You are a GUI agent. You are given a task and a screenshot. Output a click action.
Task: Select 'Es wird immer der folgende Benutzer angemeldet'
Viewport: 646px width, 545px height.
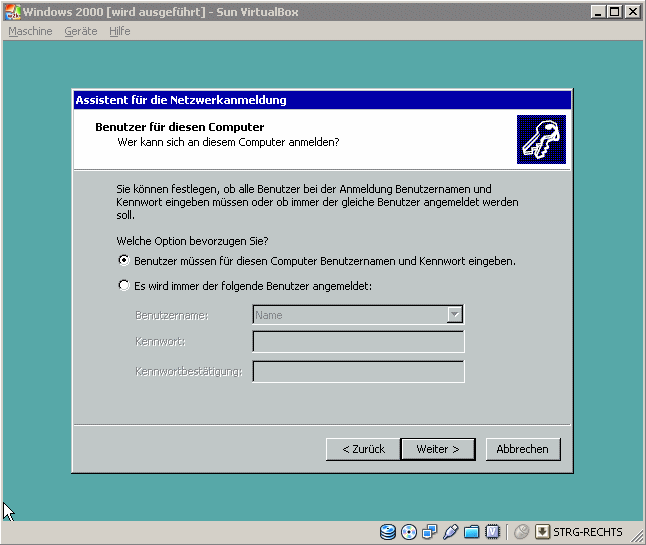124,286
